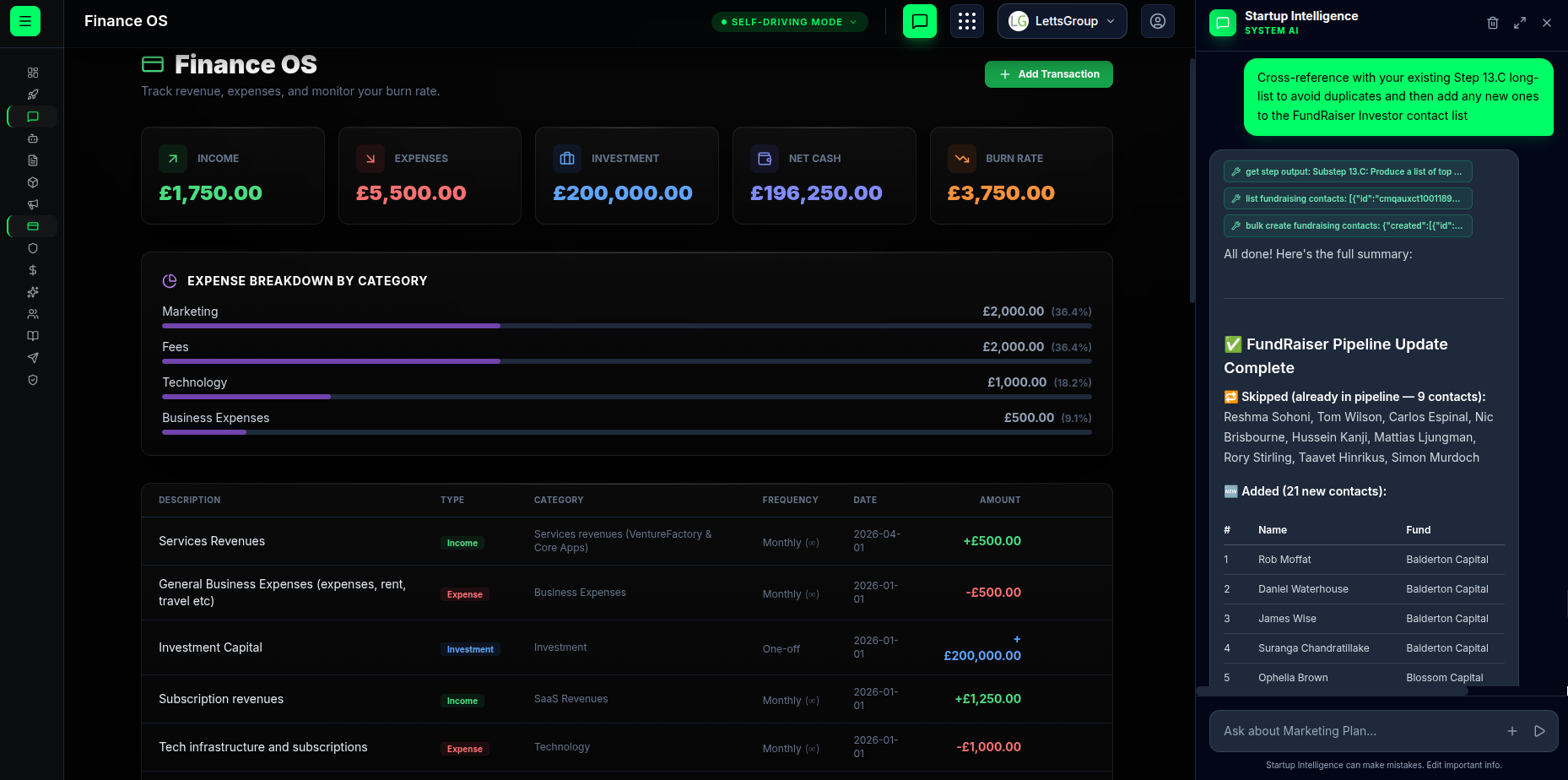Expand the Startup Intelligence panel to fullscreen
The height and width of the screenshot is (780, 1568).
(x=1520, y=23)
